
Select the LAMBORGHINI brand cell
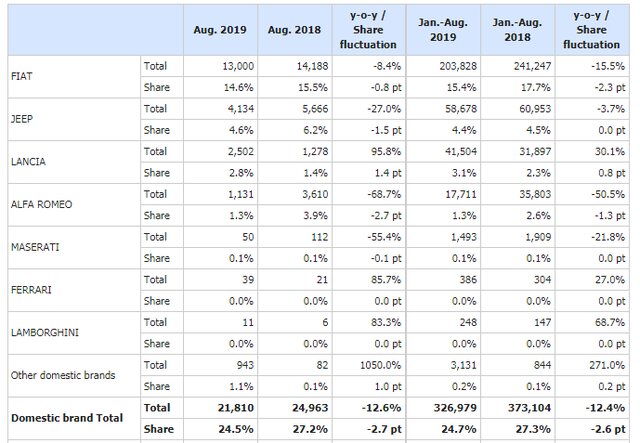[x=74, y=333]
